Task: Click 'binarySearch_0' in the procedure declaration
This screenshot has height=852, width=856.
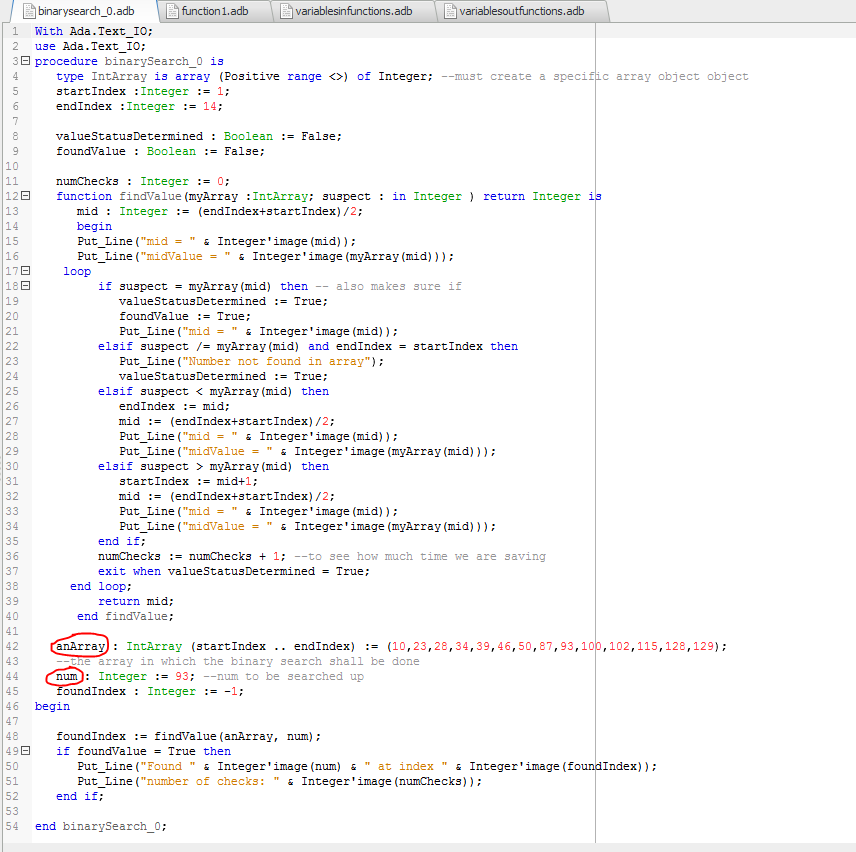Action: coord(153,61)
